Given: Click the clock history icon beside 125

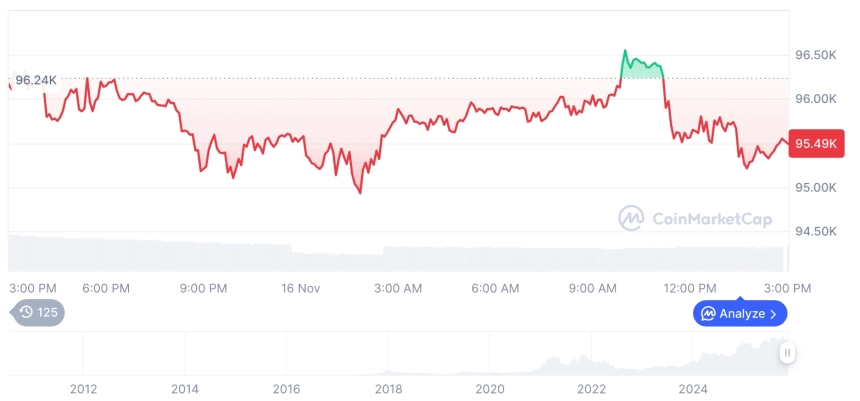Looking at the screenshot, I should point(26,312).
